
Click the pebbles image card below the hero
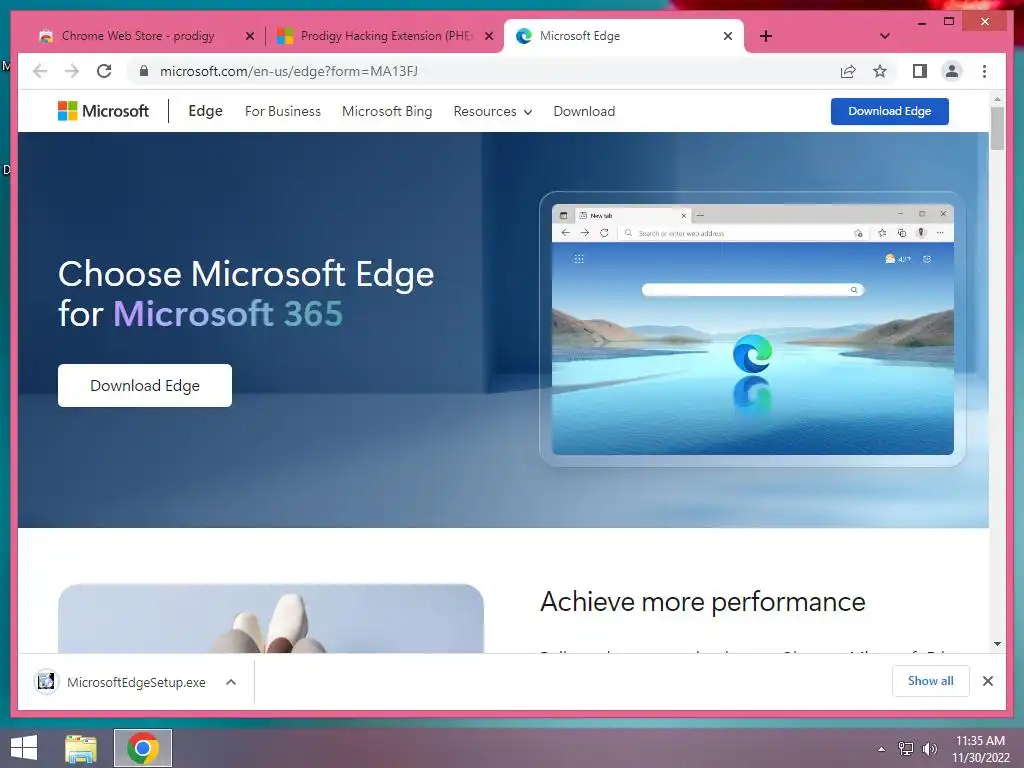tap(271, 618)
